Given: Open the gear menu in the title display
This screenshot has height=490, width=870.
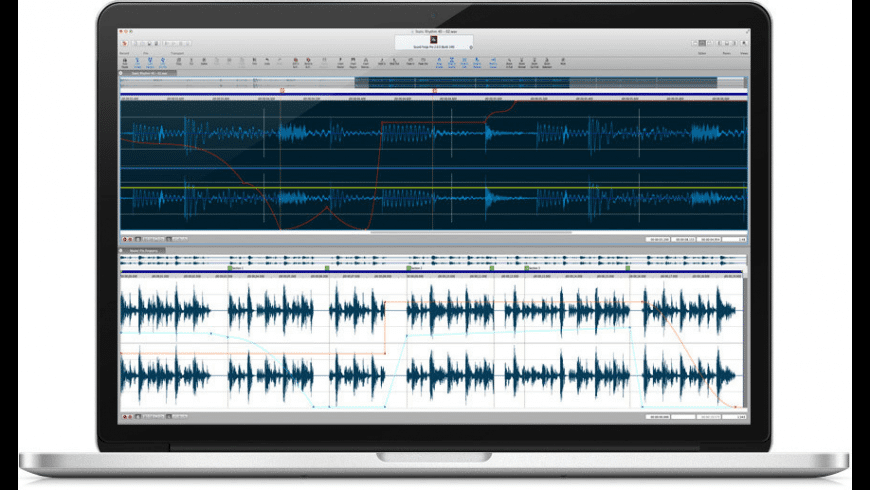Looking at the screenshot, I should tap(471, 47).
